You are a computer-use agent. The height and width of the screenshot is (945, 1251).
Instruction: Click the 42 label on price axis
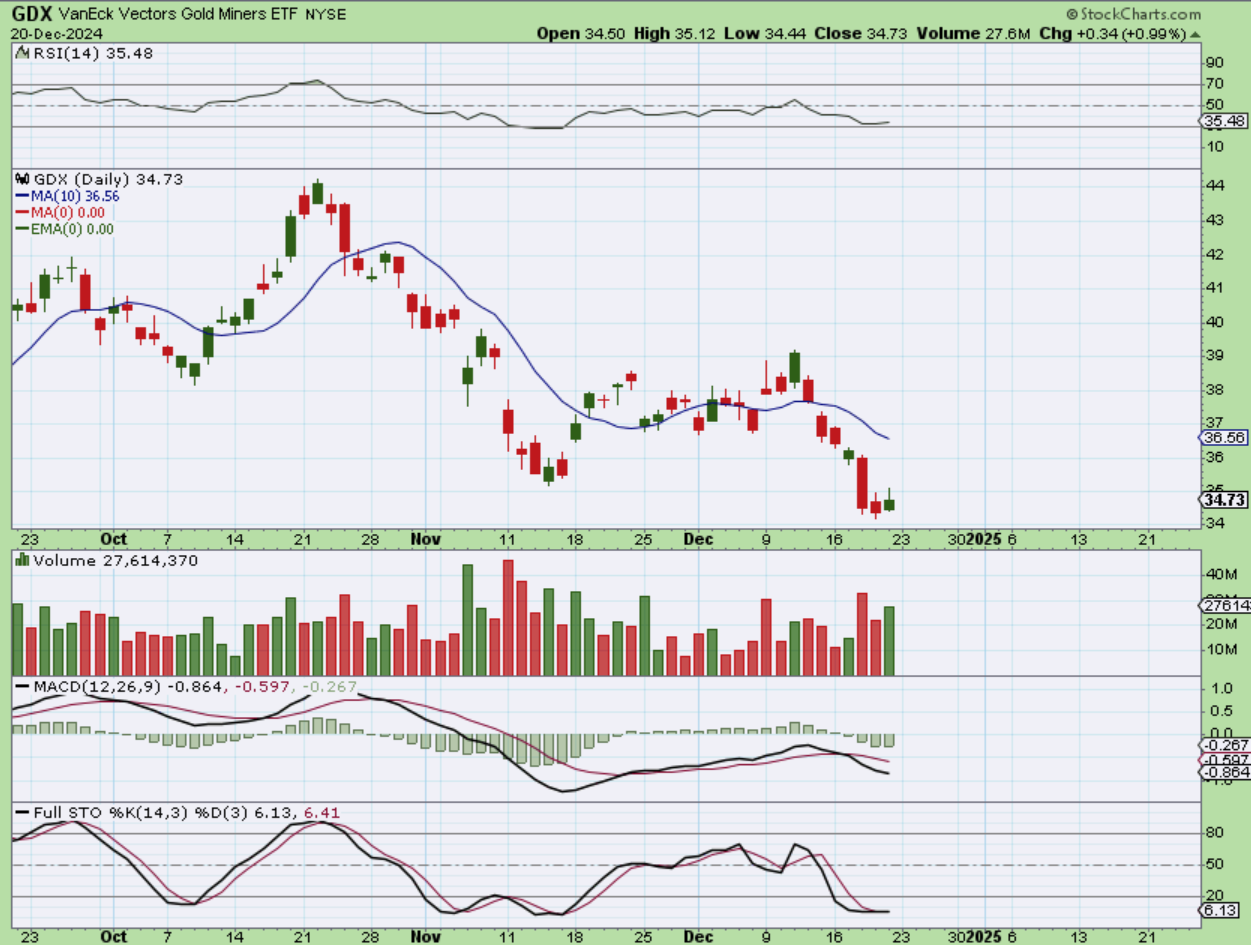coord(1214,254)
